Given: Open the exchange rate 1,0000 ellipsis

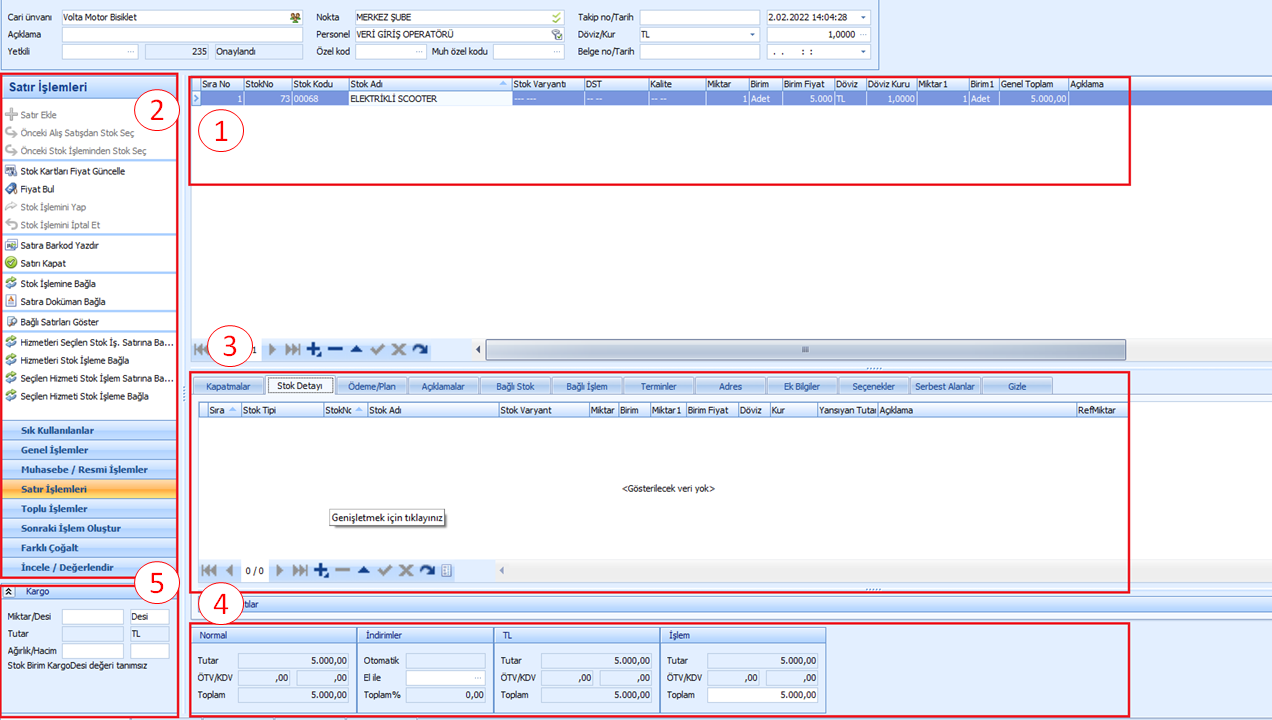Looking at the screenshot, I should pos(863,34).
